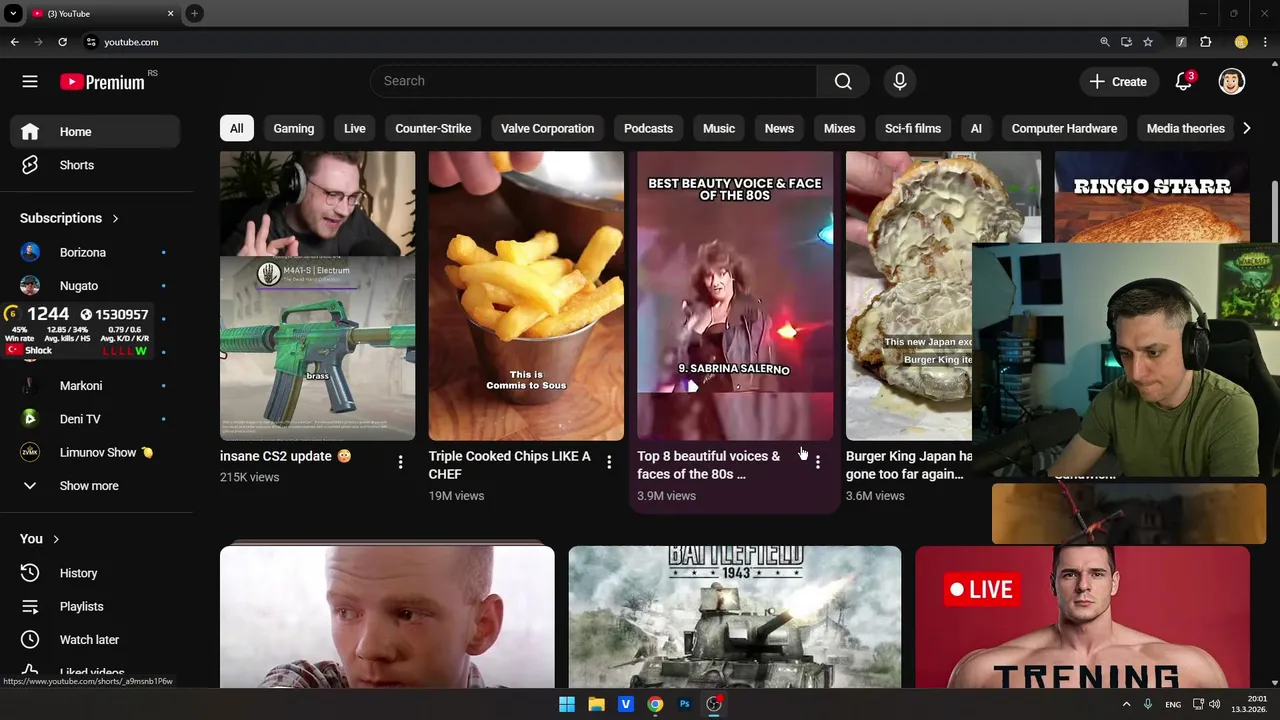This screenshot has height=720, width=1280.
Task: Open browser extensions puzzle icon
Action: 1206,42
